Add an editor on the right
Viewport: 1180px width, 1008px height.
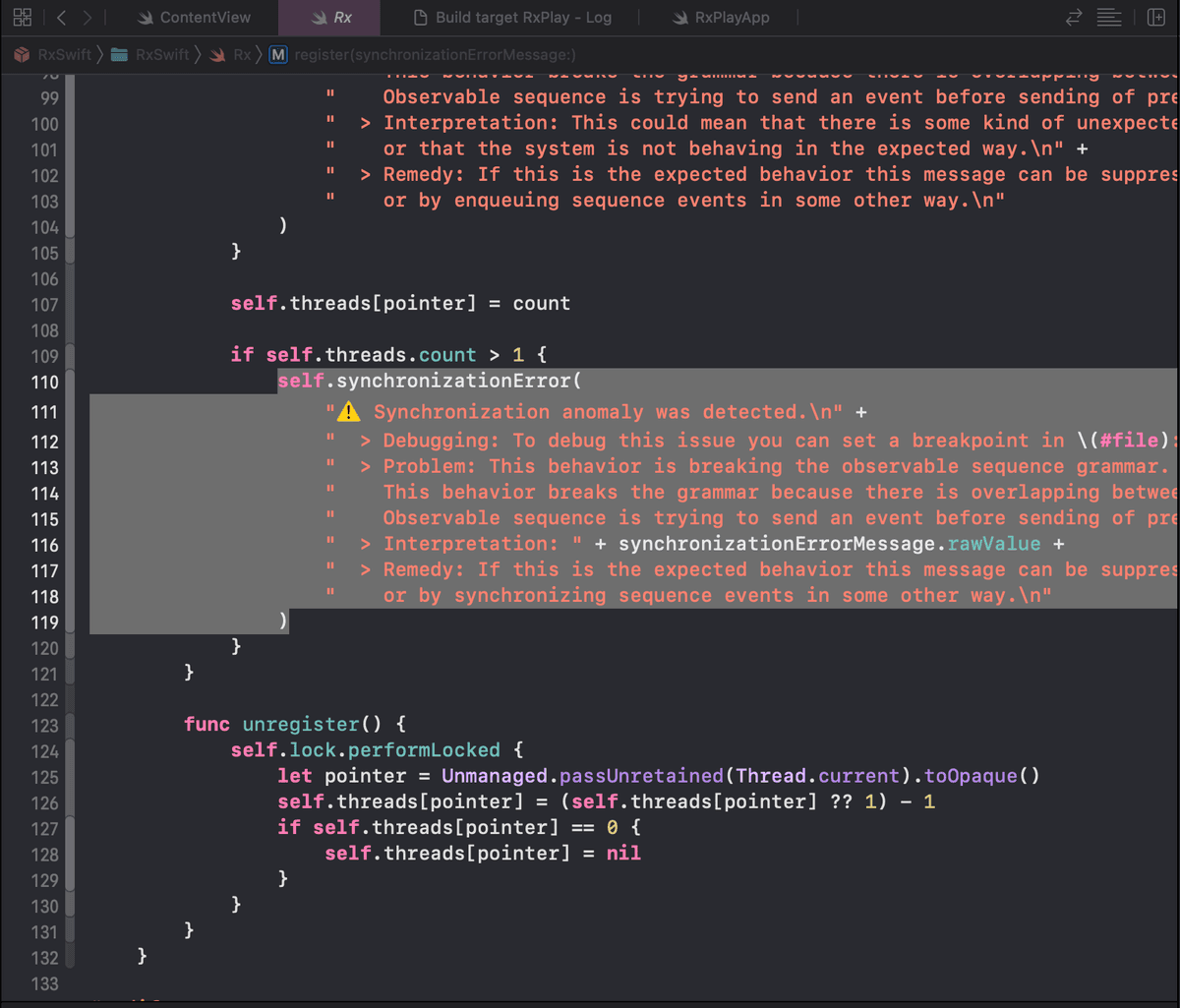pyautogui.click(x=1155, y=17)
